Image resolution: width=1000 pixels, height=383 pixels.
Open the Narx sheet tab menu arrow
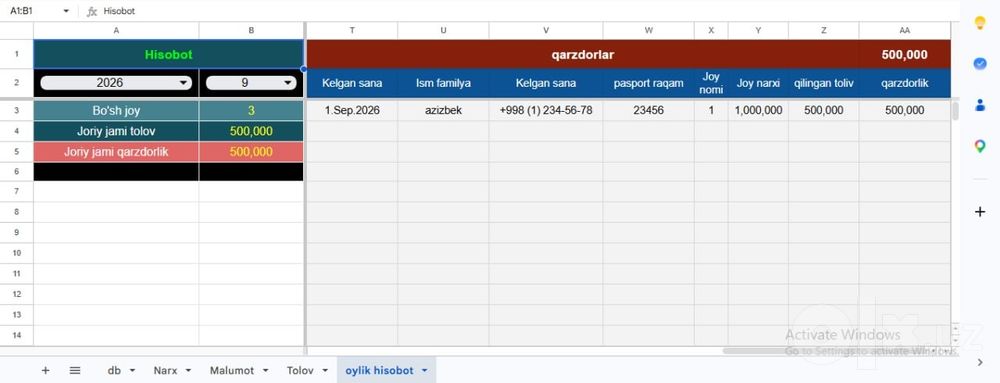click(189, 370)
